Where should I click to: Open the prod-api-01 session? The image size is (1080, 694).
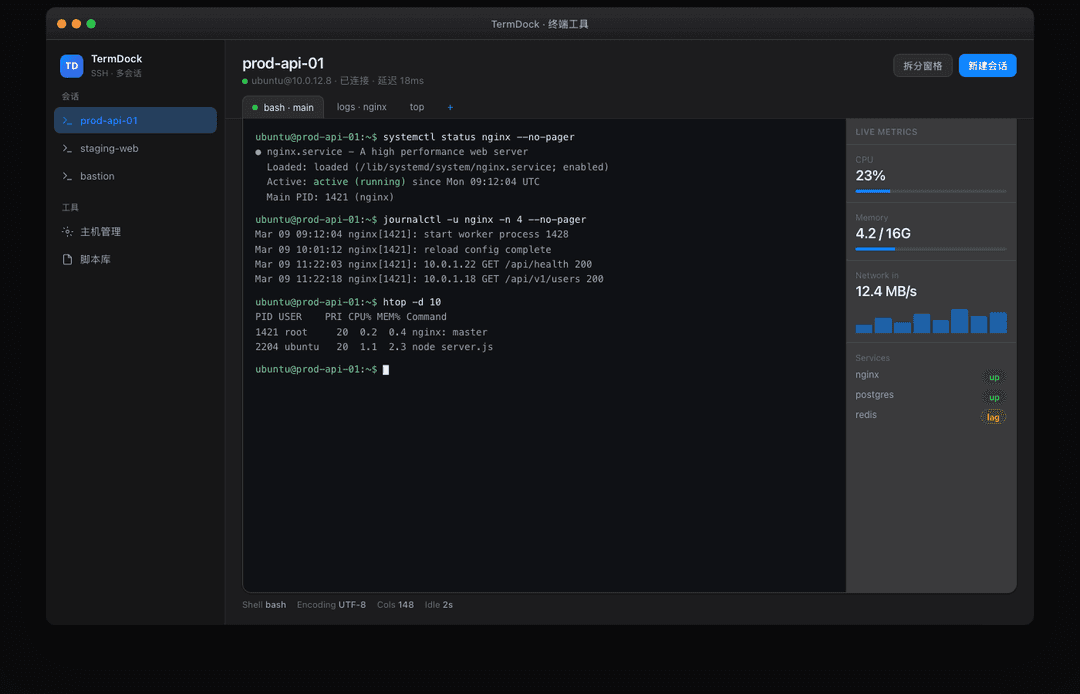(x=135, y=120)
